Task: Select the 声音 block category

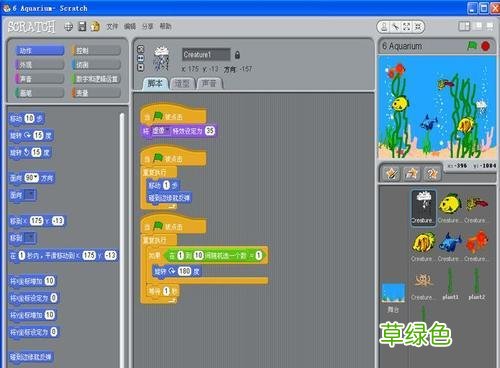Action: pos(39,79)
